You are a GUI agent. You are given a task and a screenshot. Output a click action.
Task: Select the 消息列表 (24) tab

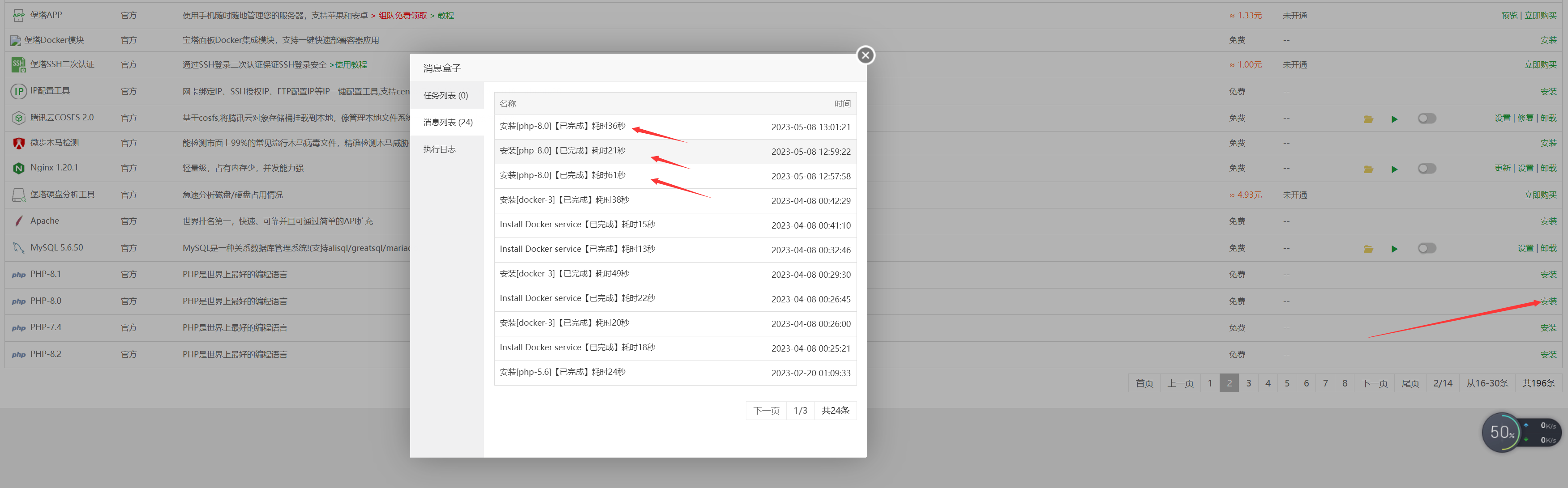point(447,122)
